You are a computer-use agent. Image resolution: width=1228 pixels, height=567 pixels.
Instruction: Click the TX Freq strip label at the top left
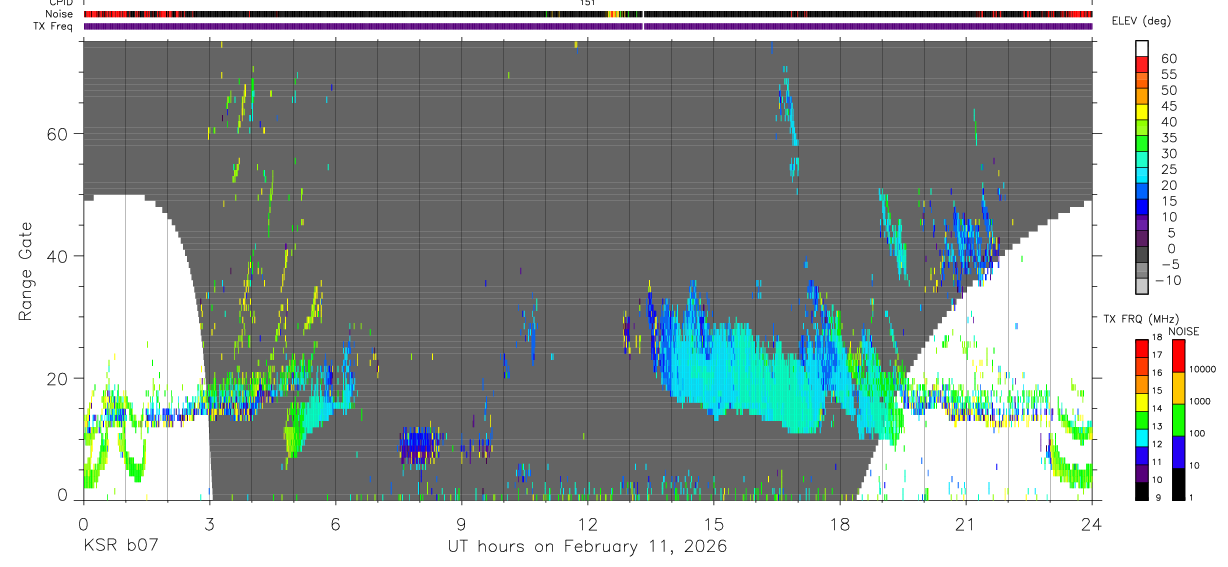[x=55, y=26]
